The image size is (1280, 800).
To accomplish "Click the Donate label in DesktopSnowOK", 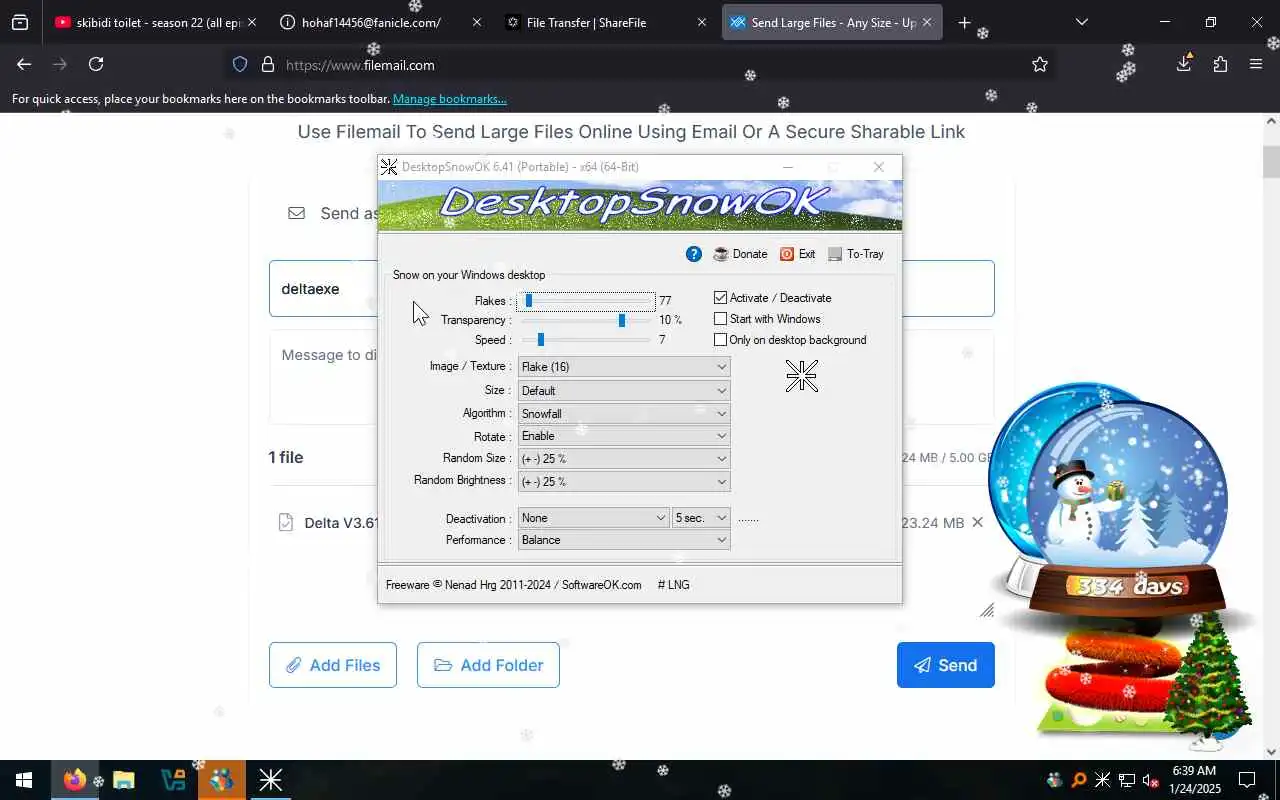I will [x=750, y=254].
